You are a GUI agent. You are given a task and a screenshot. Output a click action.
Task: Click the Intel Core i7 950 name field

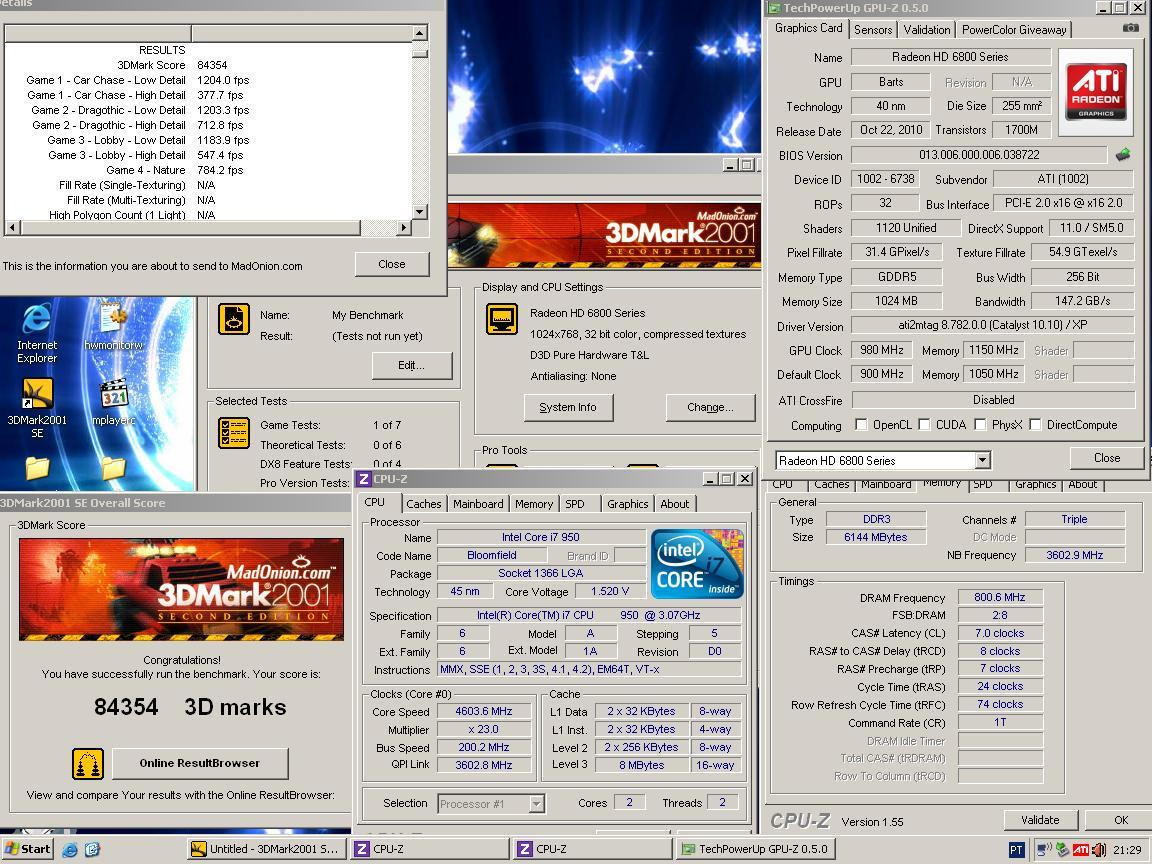[x=541, y=537]
